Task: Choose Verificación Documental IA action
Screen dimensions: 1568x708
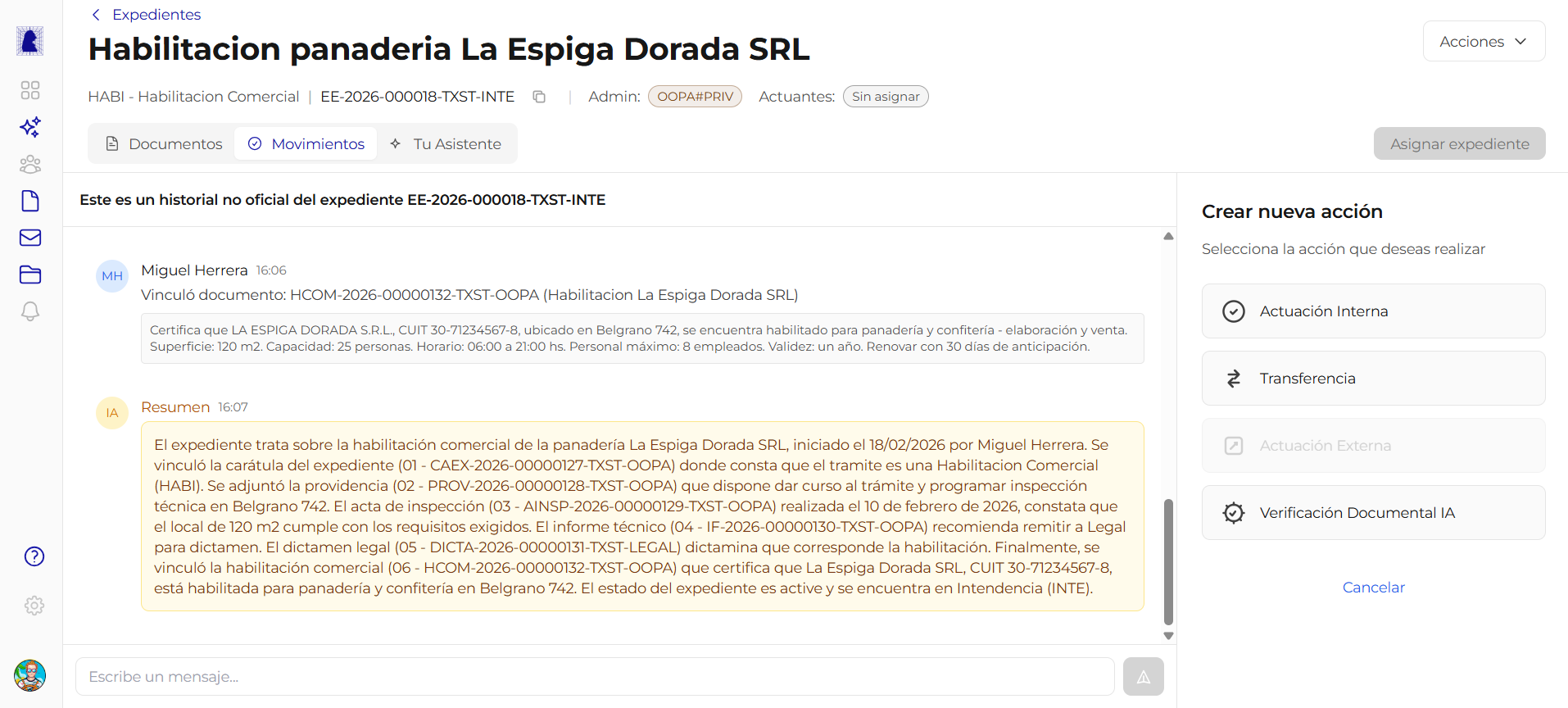Action: [x=1373, y=513]
